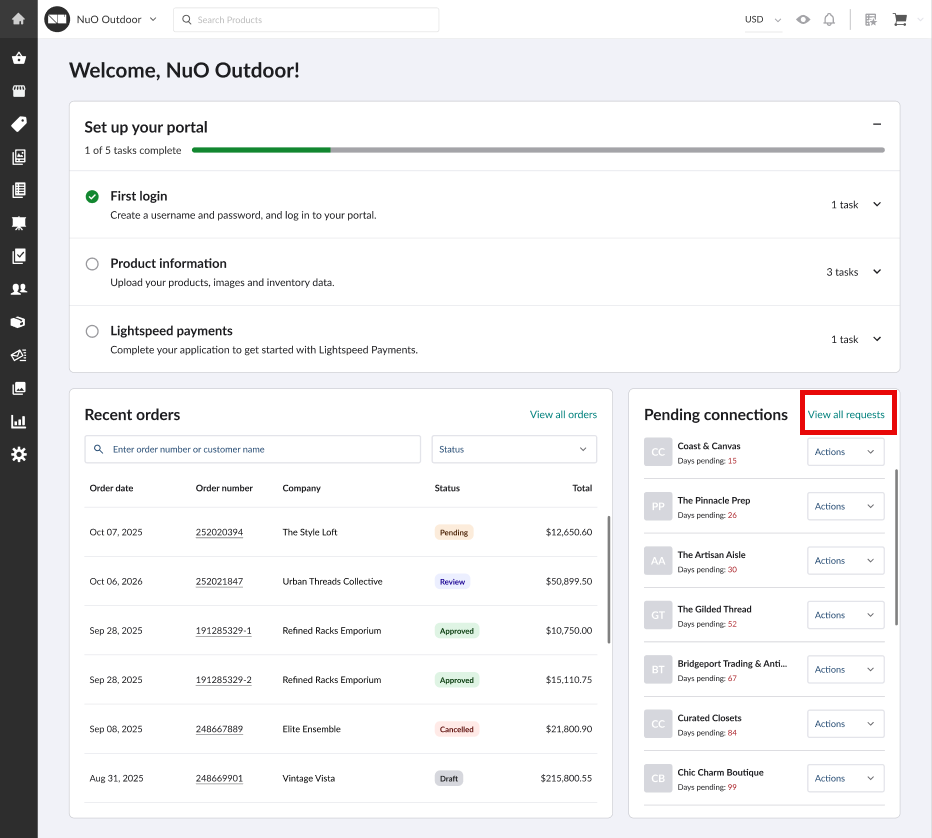Open the USD currency dropdown
This screenshot has width=932, height=838.
tap(762, 19)
